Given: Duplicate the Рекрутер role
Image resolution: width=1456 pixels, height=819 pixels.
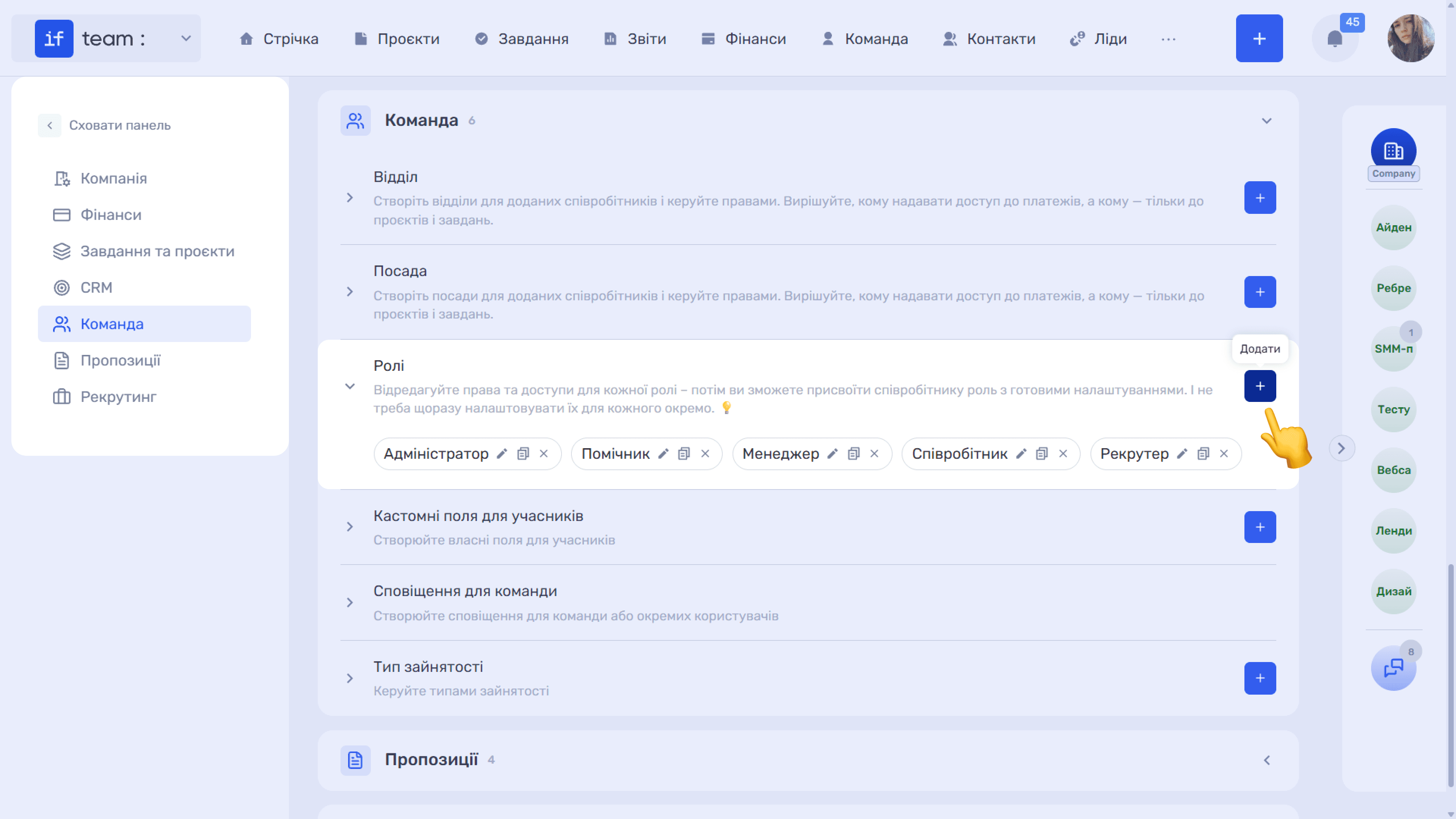Looking at the screenshot, I should click(1203, 454).
